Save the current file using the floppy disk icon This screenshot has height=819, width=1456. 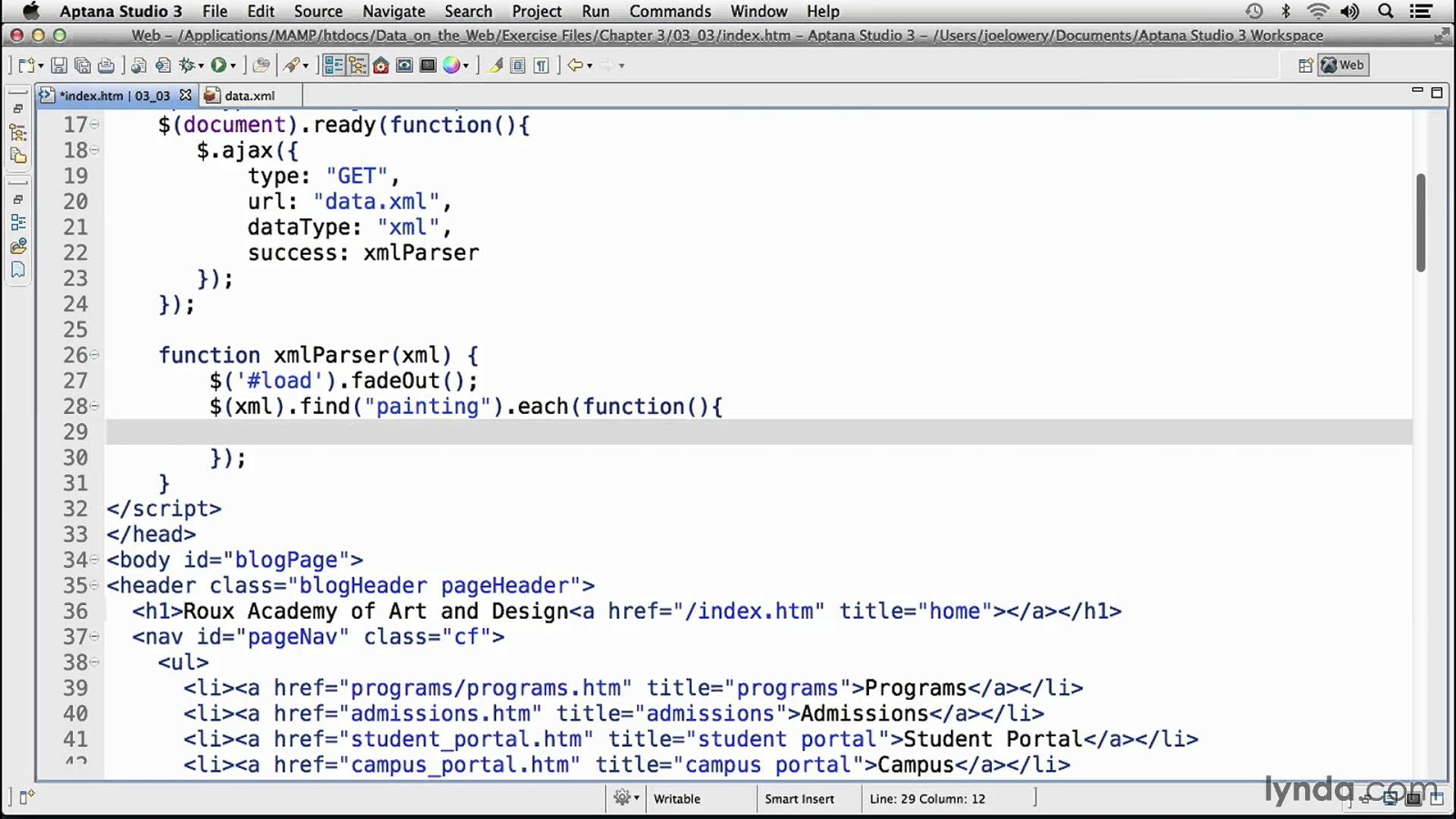click(x=58, y=66)
